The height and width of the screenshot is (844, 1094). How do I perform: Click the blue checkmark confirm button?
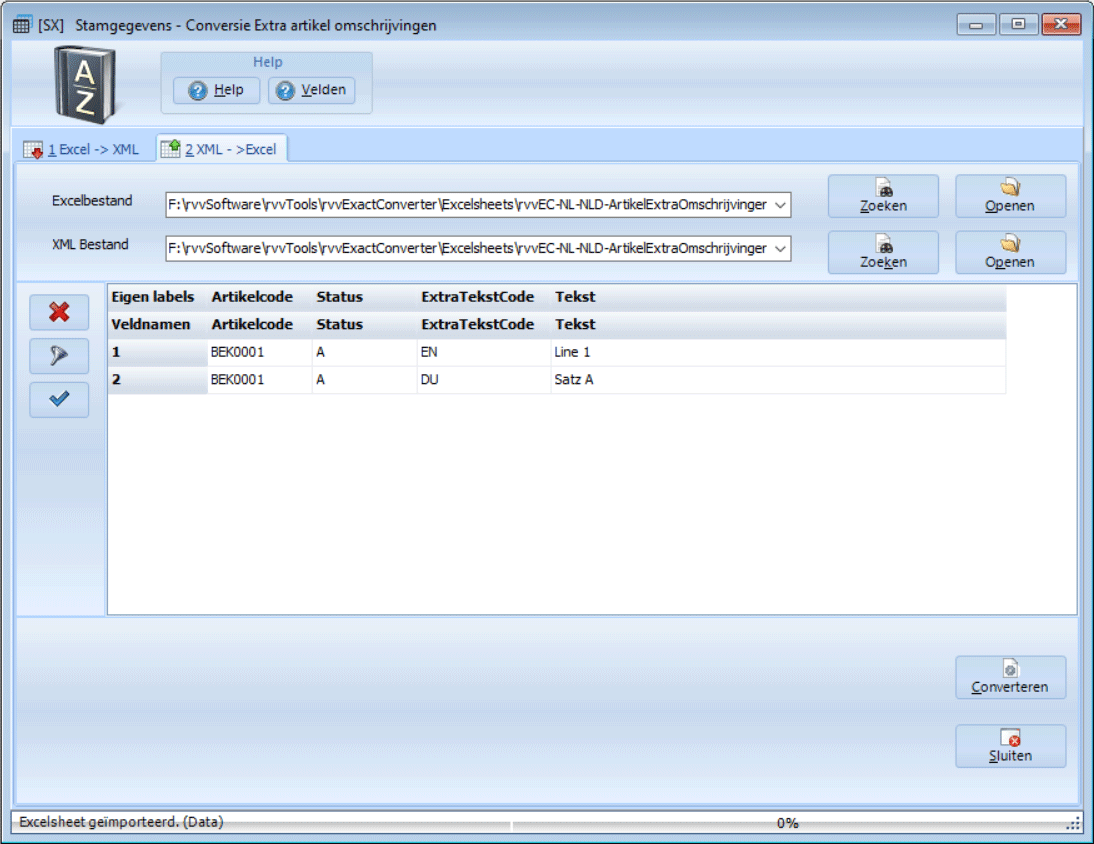click(59, 400)
